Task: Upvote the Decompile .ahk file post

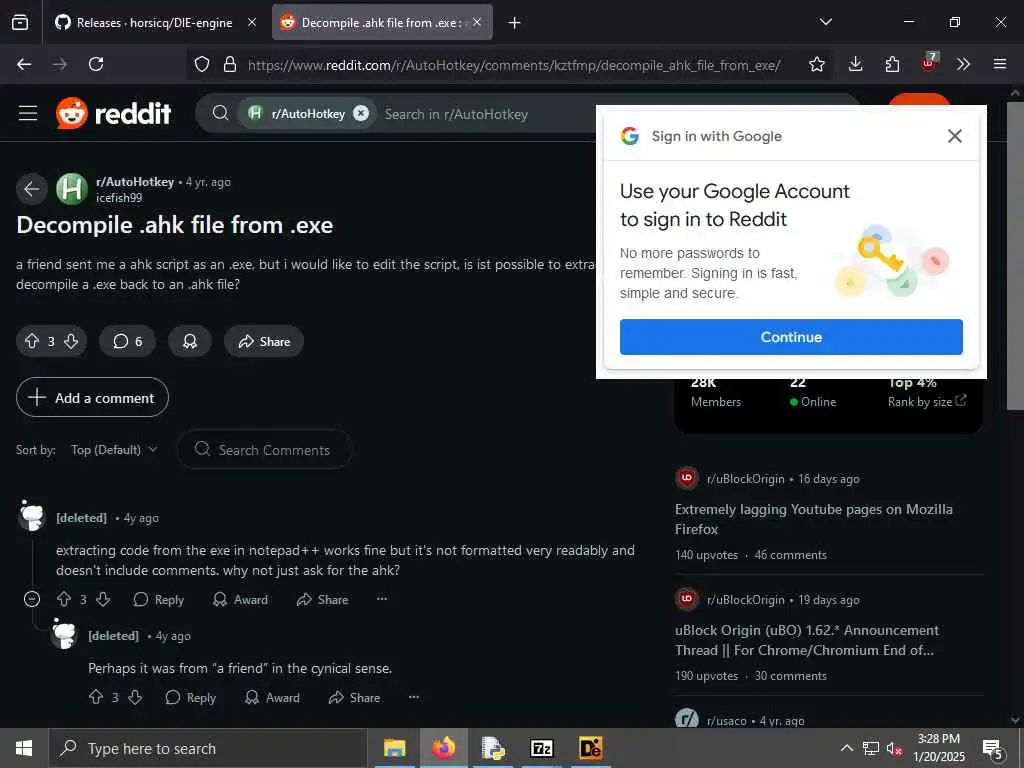Action: coord(32,342)
